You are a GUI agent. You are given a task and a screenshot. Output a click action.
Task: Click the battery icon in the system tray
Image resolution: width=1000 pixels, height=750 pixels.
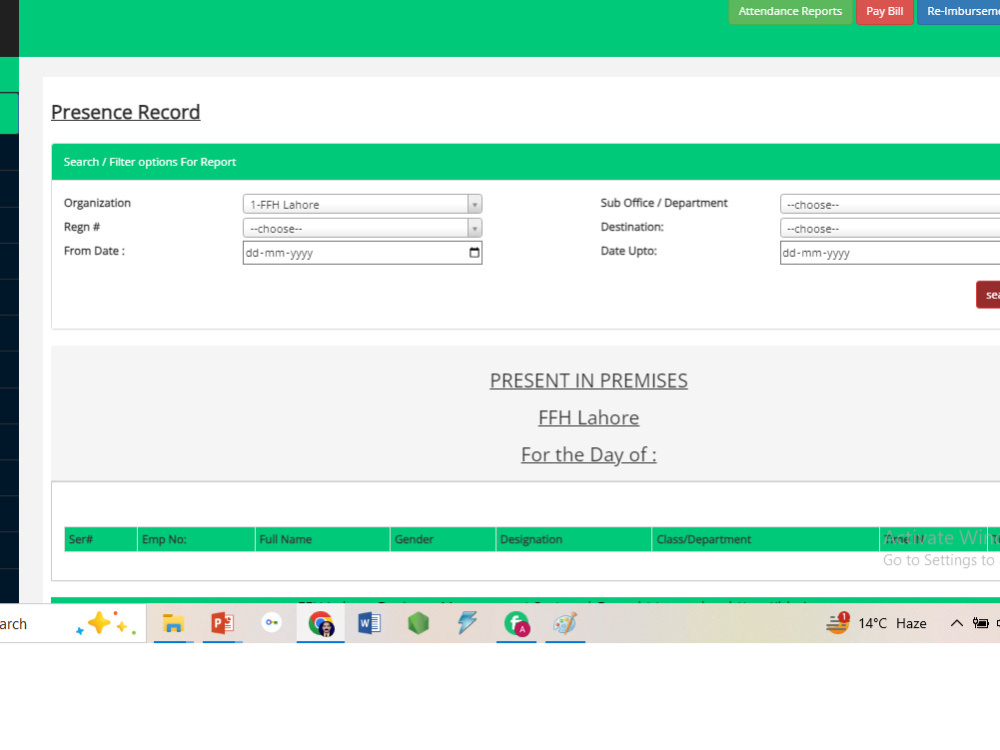(980, 623)
